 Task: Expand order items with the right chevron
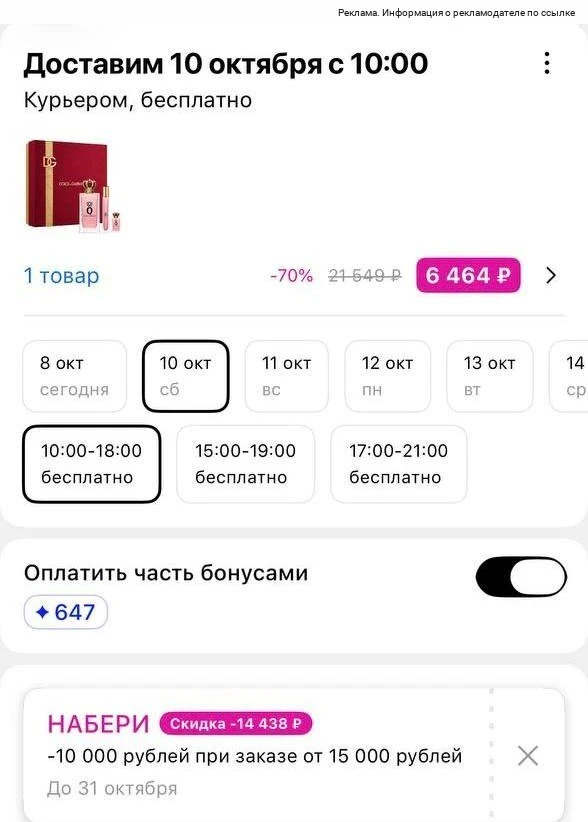pos(551,275)
